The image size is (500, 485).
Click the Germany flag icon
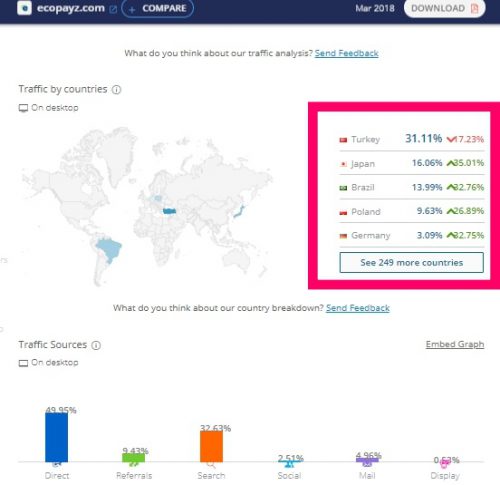[x=343, y=236]
